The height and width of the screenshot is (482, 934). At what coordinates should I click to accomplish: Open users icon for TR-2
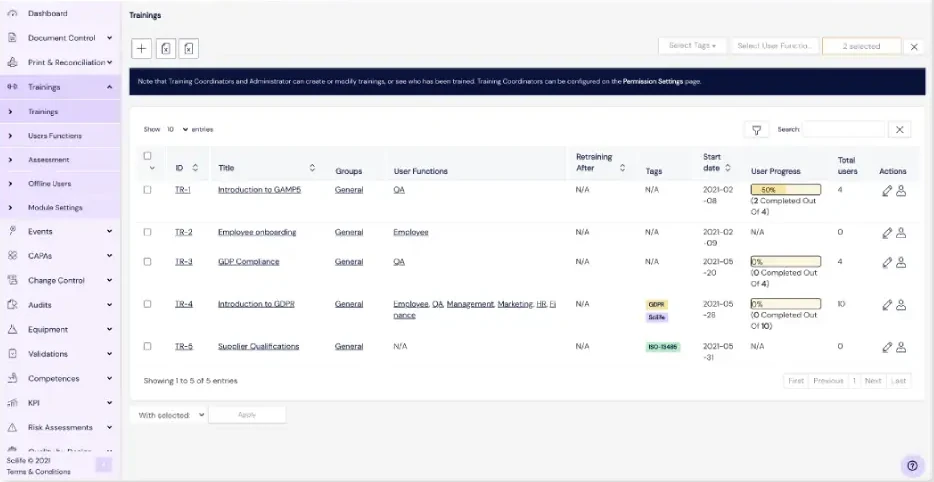901,233
